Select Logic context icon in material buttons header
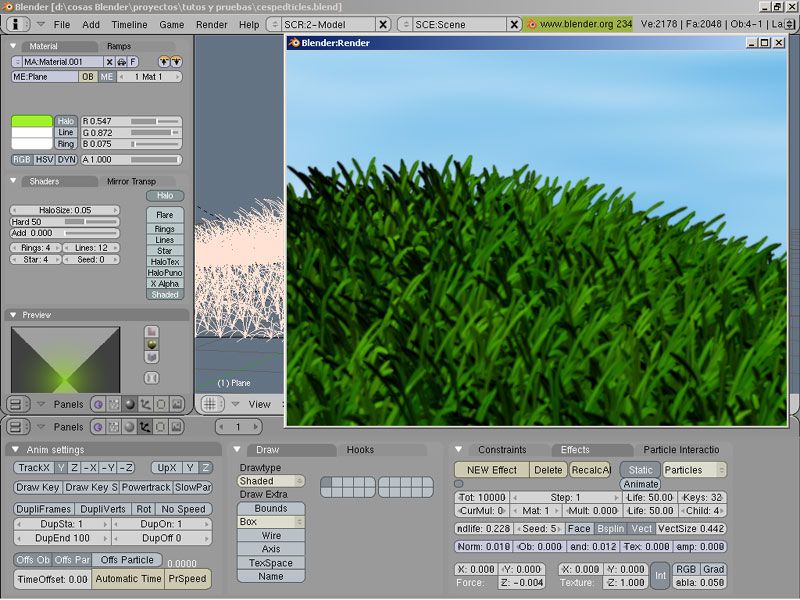 pyautogui.click(x=98, y=405)
